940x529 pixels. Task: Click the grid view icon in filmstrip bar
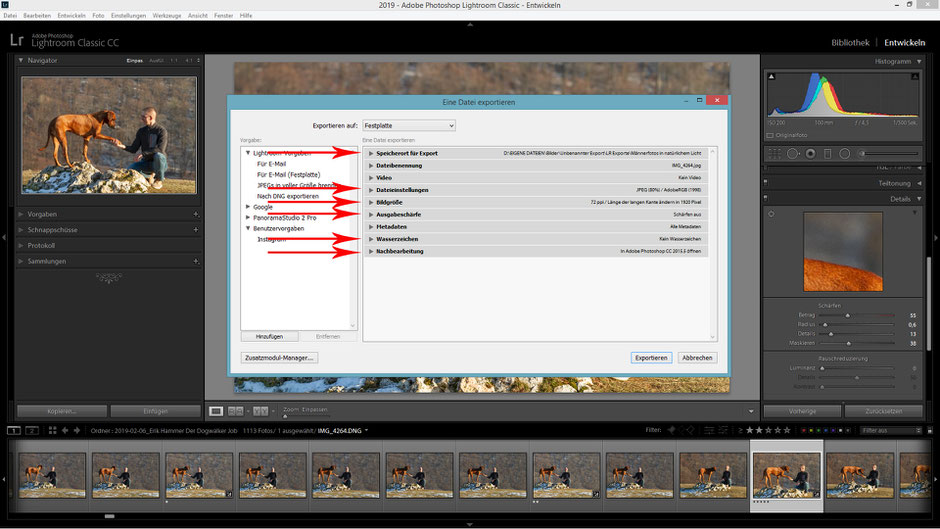click(52, 430)
